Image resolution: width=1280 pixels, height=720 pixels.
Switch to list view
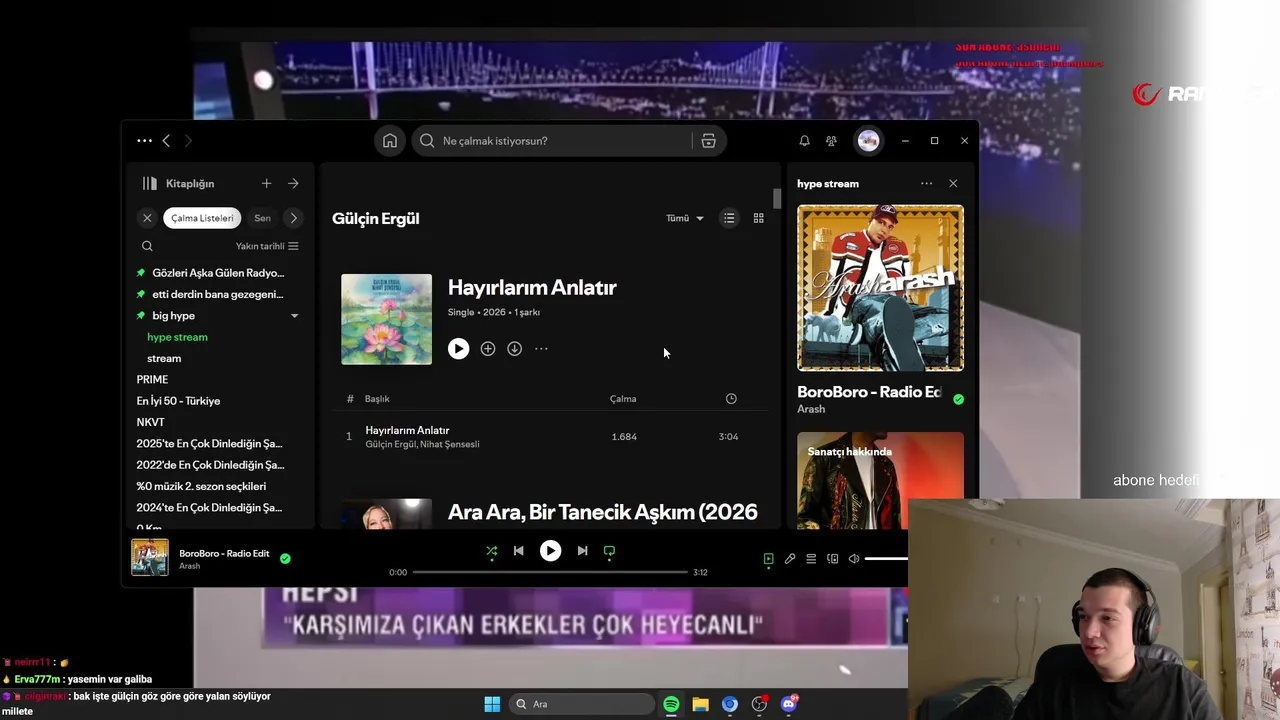(x=729, y=218)
